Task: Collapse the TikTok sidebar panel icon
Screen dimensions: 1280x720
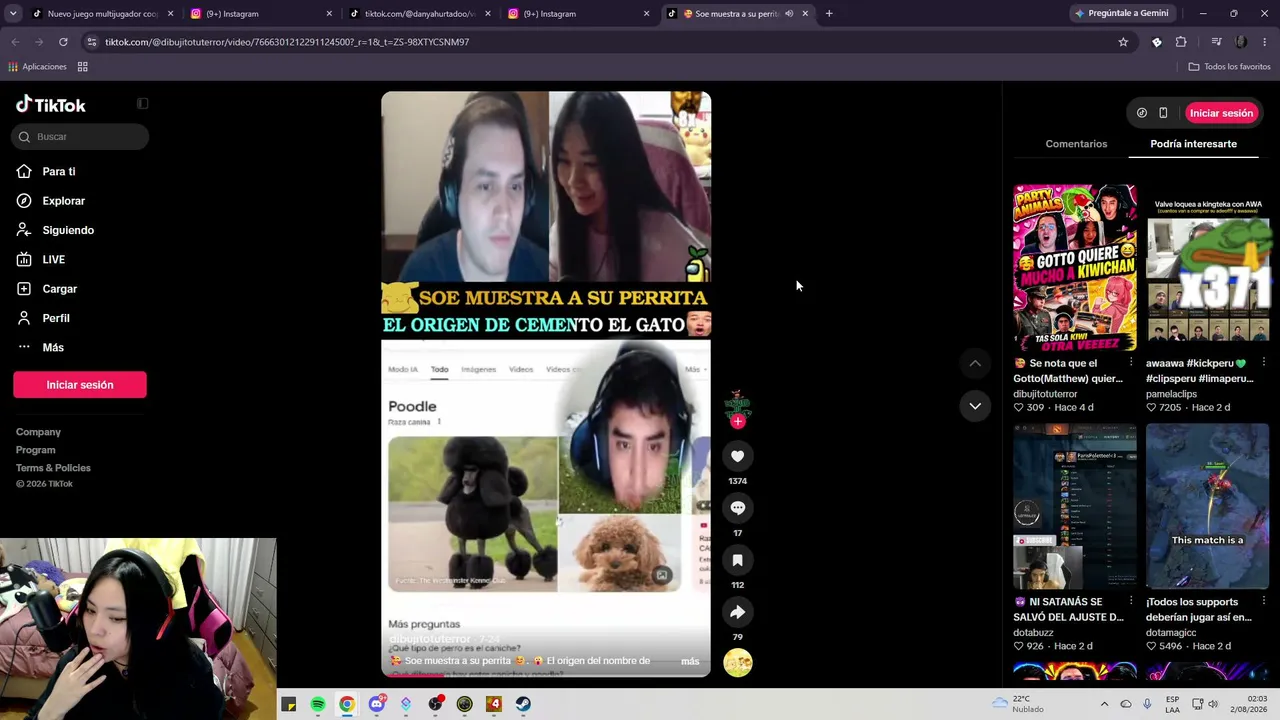Action: (x=143, y=103)
